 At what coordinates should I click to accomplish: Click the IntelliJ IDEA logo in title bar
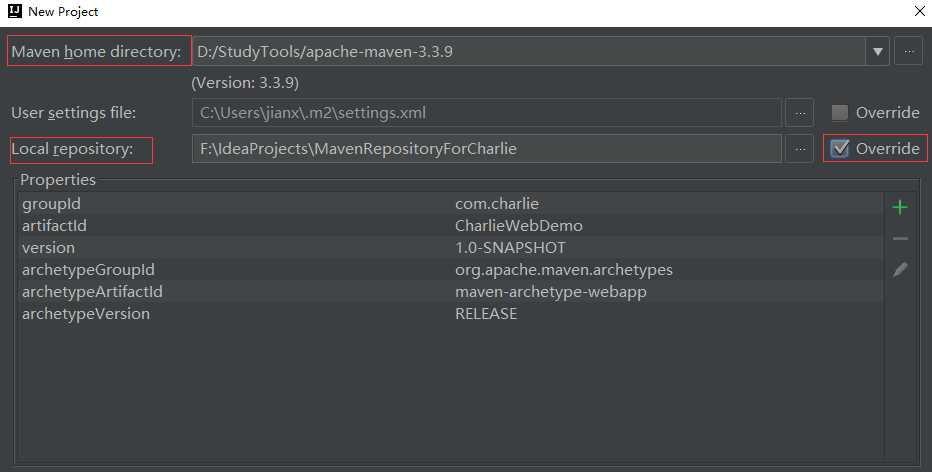(15, 11)
